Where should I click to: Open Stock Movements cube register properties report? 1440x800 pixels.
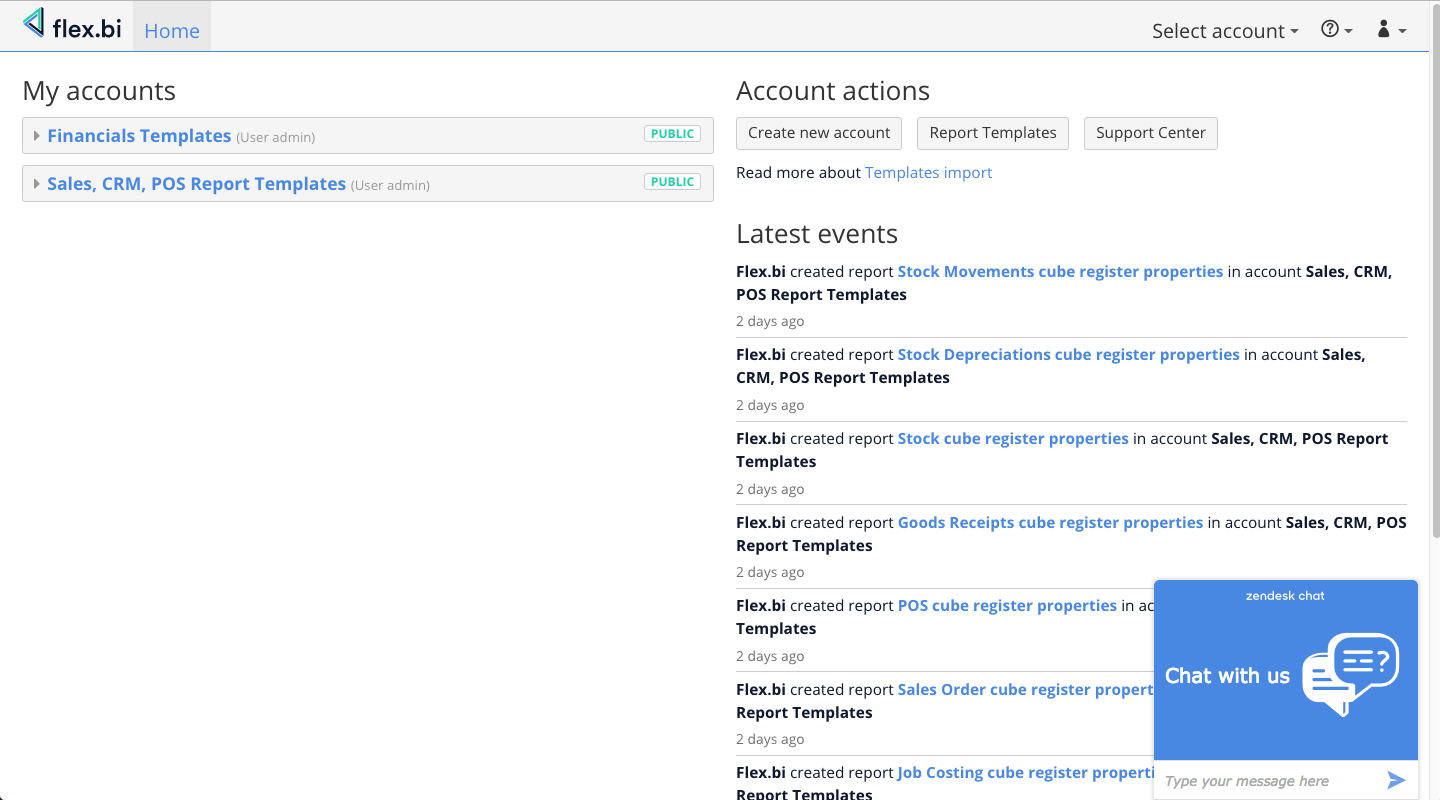coord(1060,272)
